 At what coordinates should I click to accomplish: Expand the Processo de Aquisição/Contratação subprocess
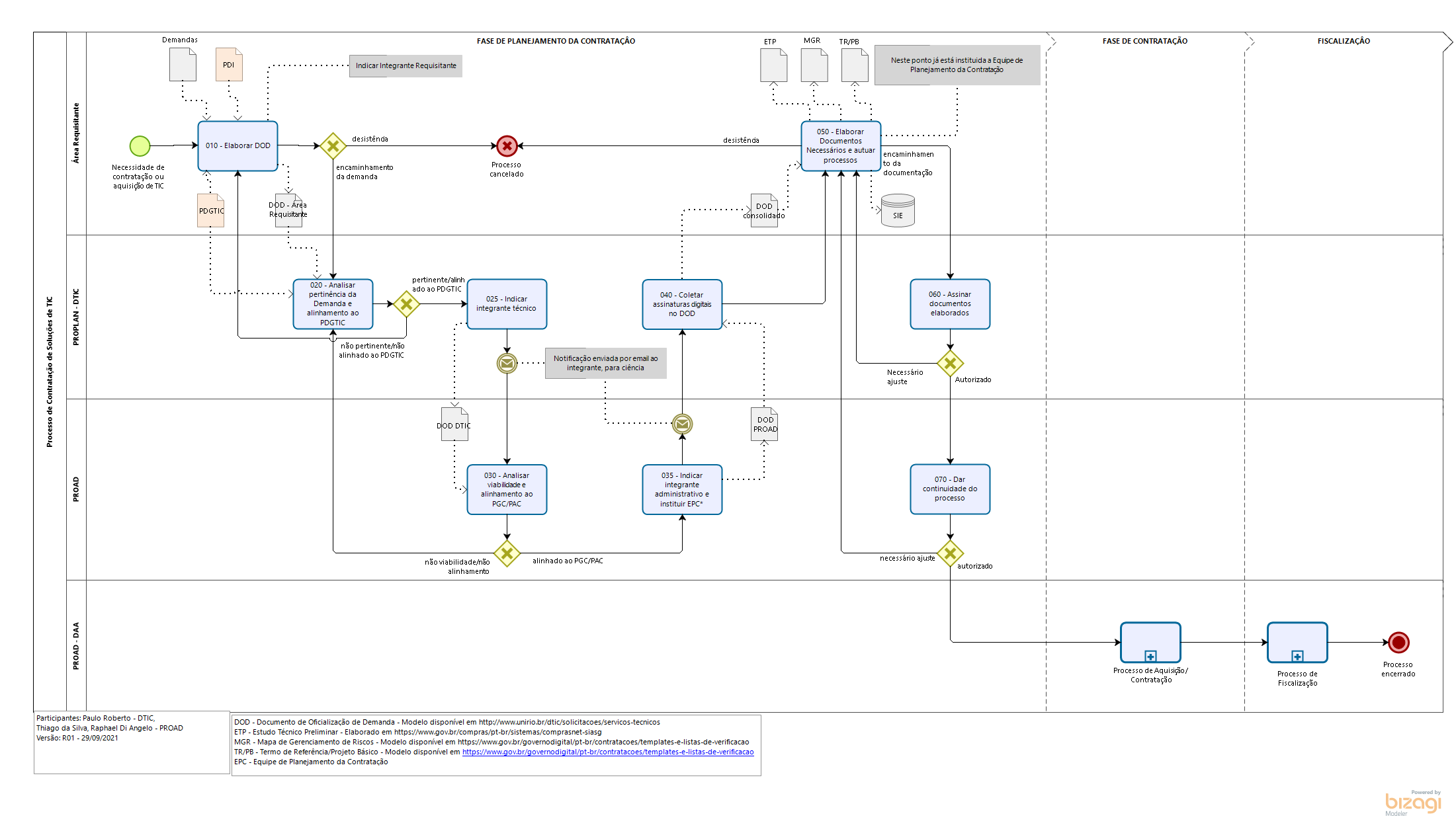click(1150, 656)
